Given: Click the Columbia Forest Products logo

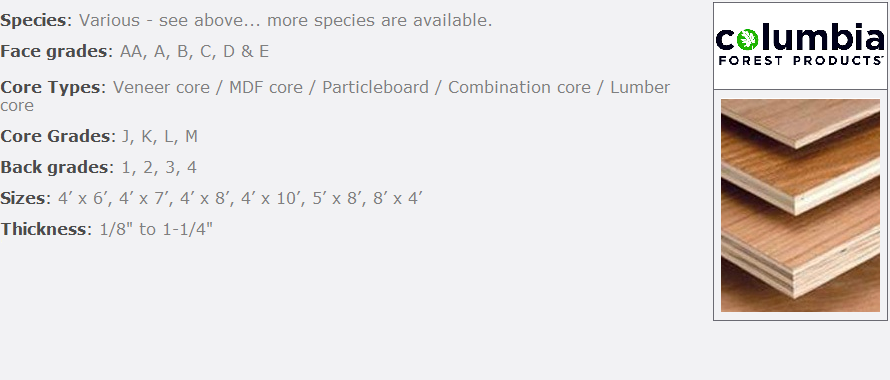Looking at the screenshot, I should [800, 45].
